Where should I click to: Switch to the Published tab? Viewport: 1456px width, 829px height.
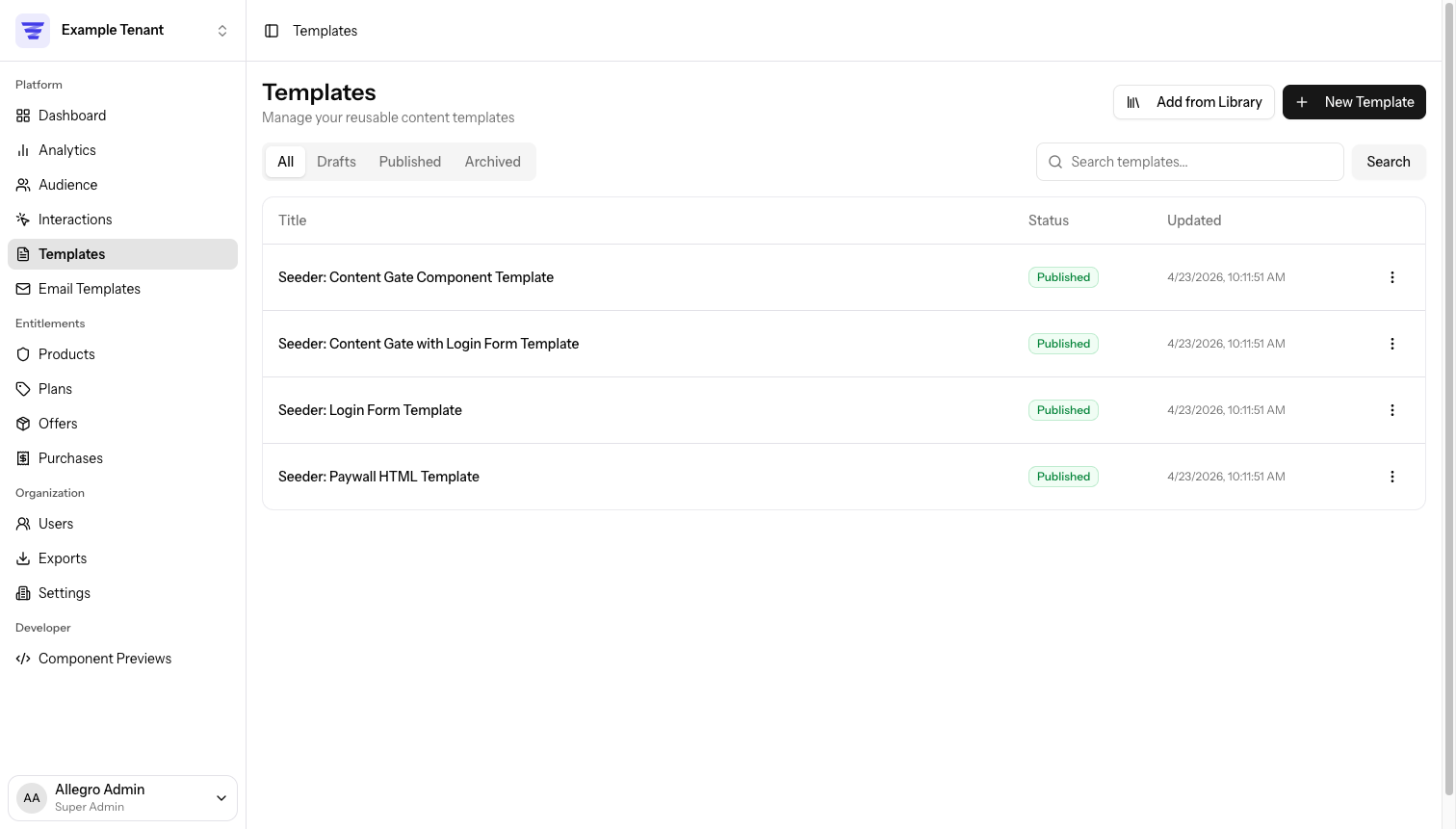point(410,162)
